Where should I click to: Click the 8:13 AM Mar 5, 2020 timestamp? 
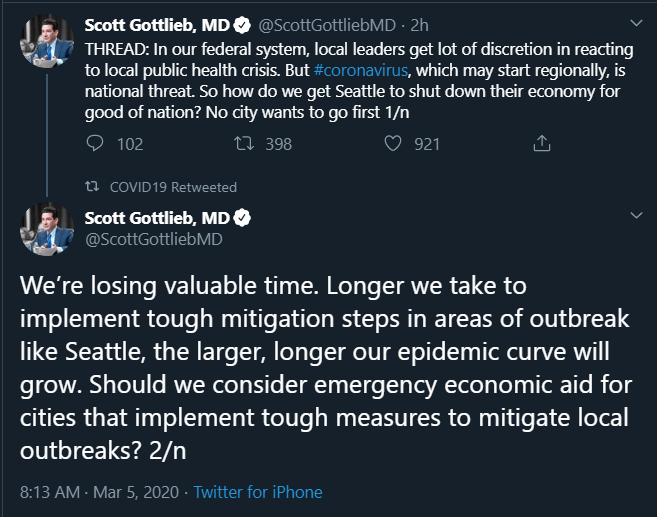click(x=99, y=492)
